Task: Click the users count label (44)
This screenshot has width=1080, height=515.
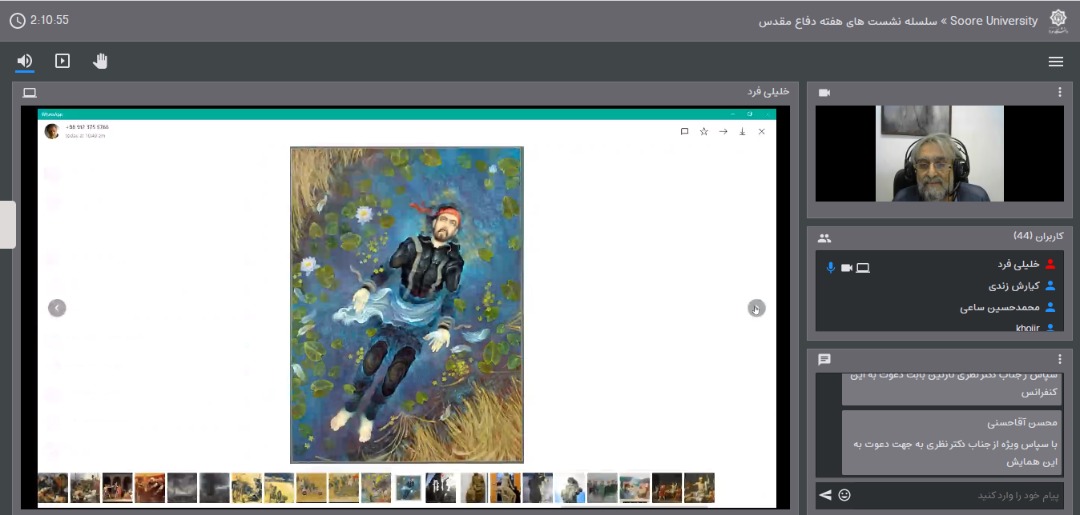Action: point(1038,236)
